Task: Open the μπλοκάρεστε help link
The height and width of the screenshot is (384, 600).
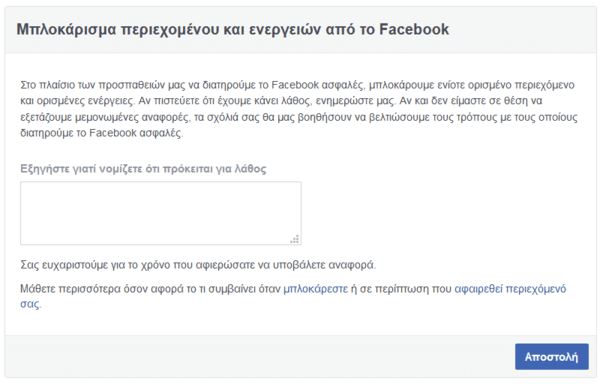Action: coord(315,288)
